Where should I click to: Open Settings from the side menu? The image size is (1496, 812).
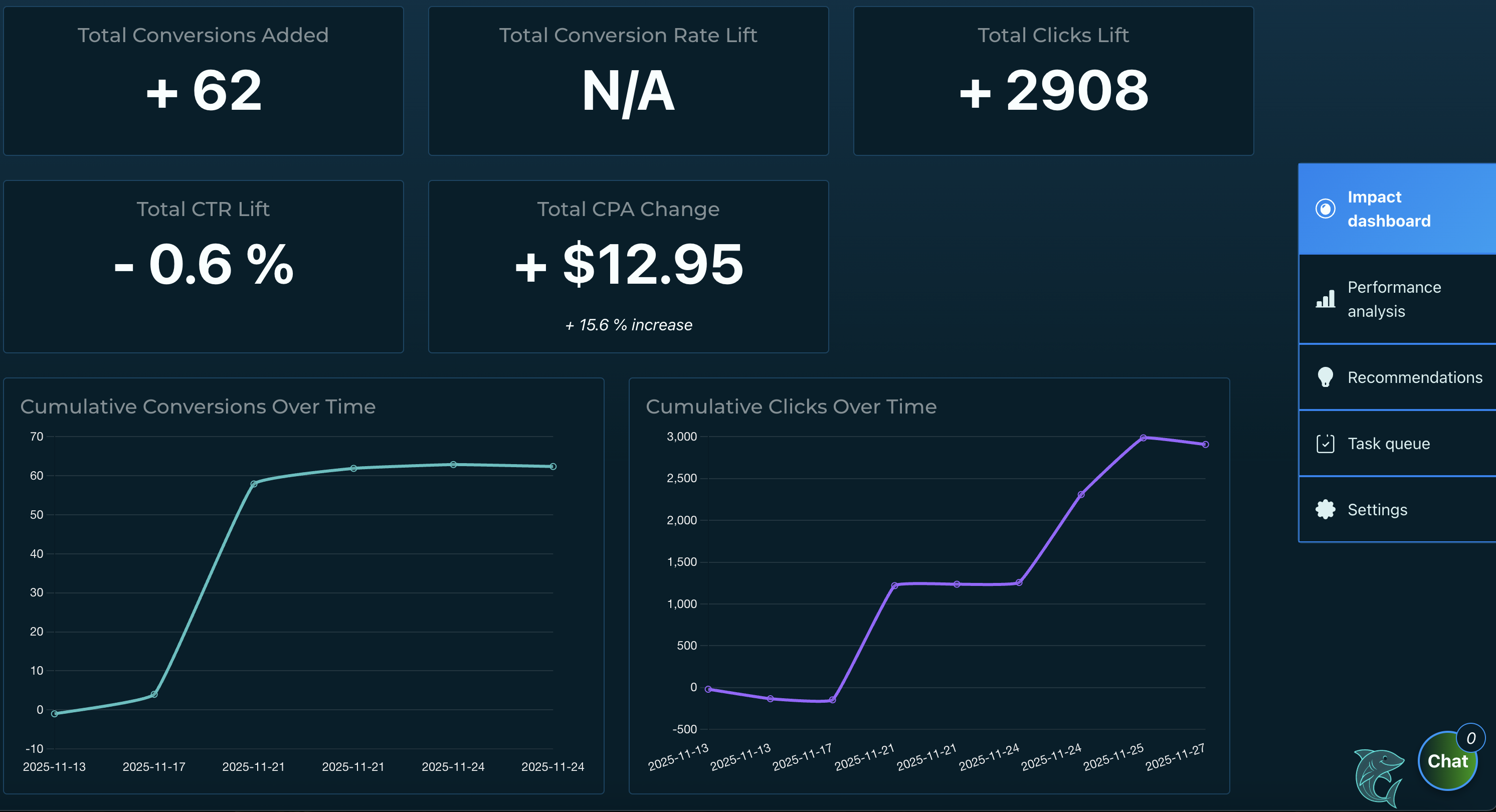pos(1377,510)
